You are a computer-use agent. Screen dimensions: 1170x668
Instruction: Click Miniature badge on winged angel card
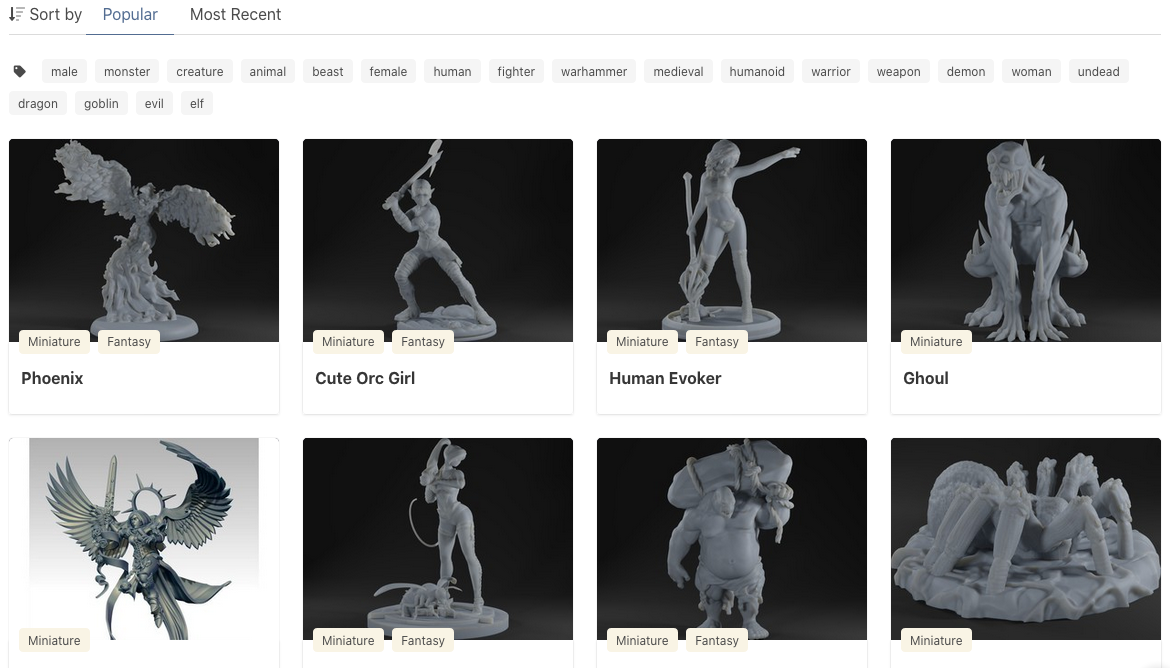click(x=54, y=640)
